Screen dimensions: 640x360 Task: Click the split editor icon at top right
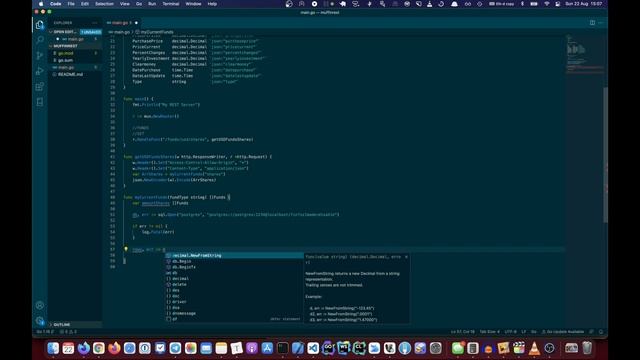(592, 23)
